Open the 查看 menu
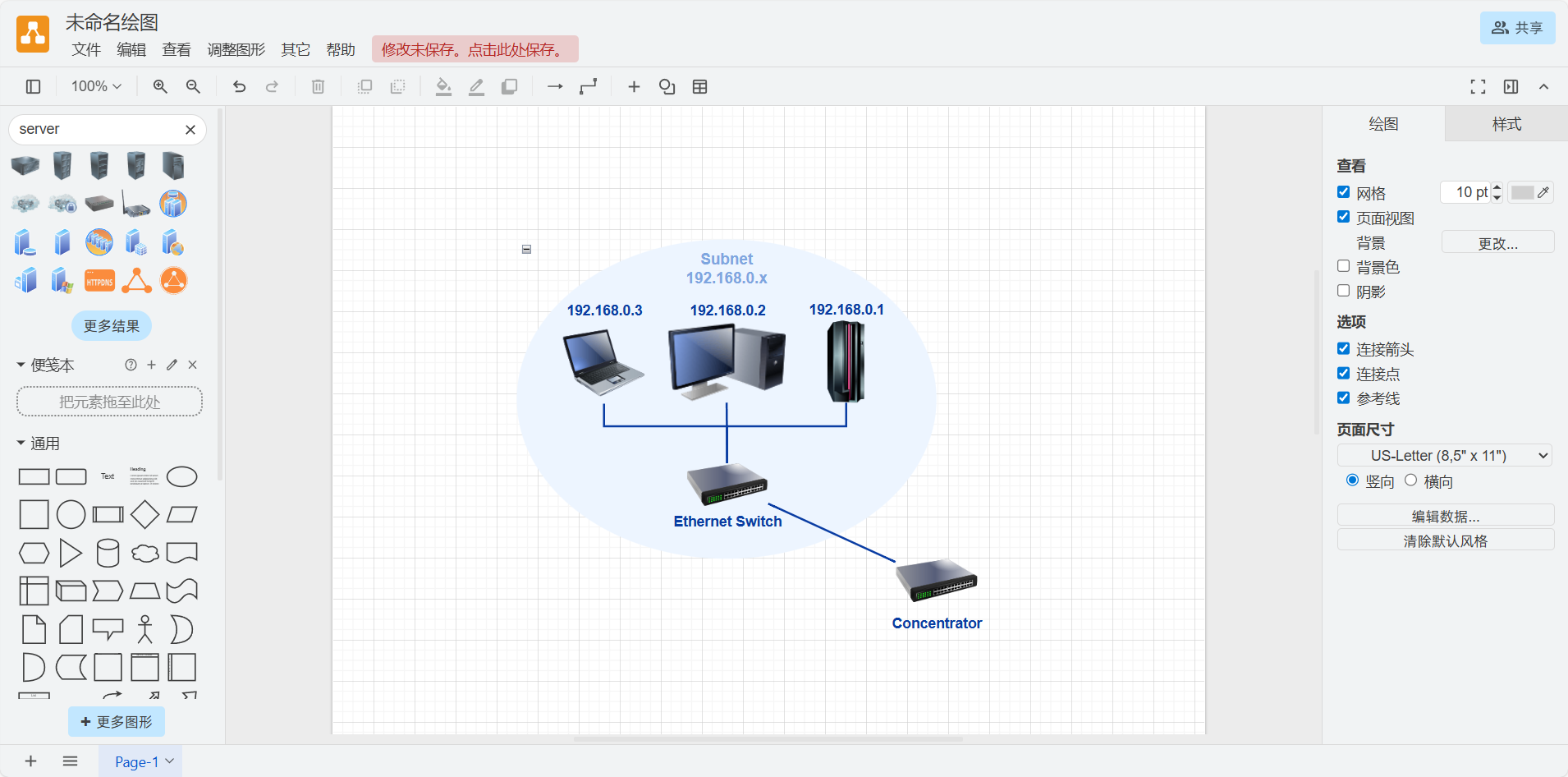 click(177, 49)
